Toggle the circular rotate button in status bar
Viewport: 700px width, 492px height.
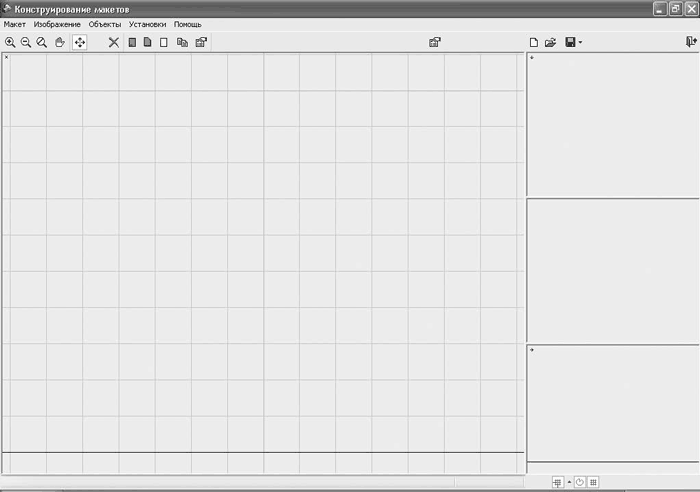(579, 482)
